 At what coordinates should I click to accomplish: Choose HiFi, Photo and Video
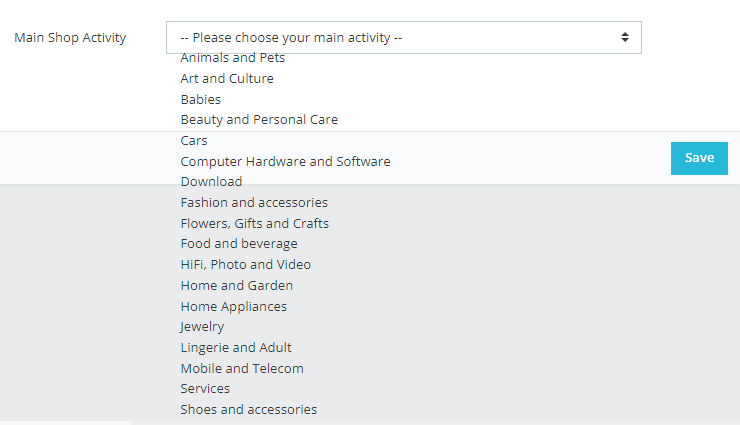click(245, 264)
